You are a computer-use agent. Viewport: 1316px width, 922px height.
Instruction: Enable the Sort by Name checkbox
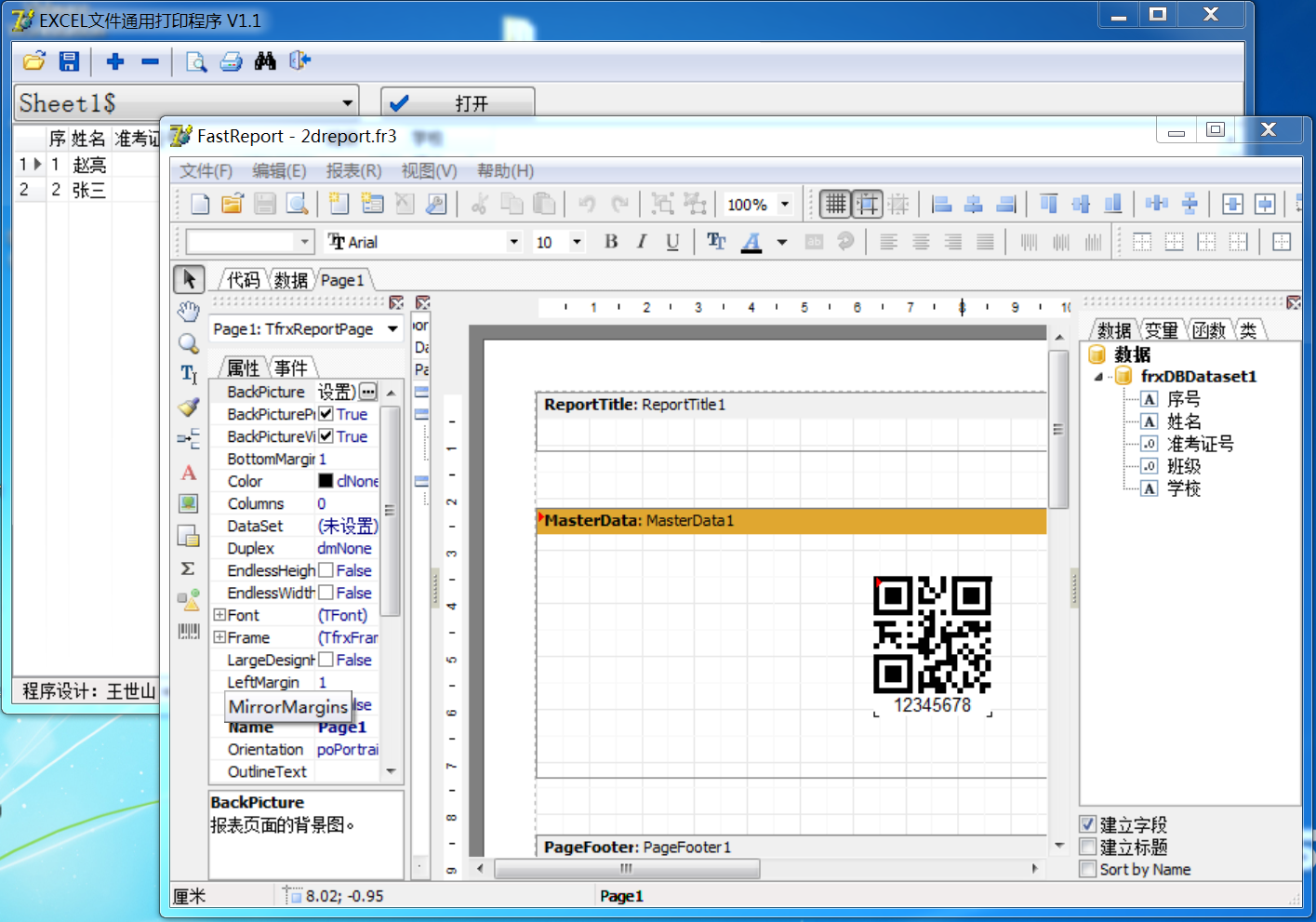(x=1087, y=869)
